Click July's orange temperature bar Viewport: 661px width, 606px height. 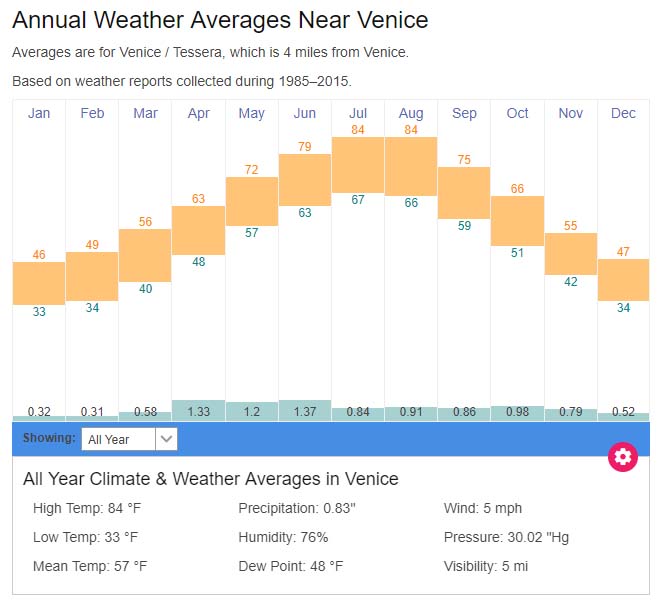(x=358, y=165)
